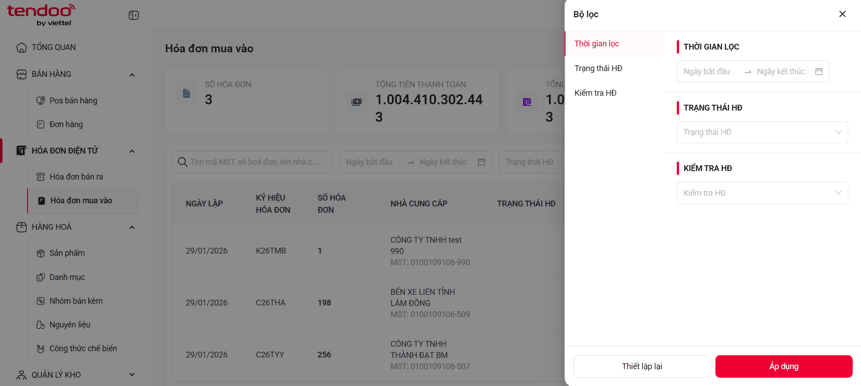Close the Bộ lọc panel
The image size is (861, 386).
pyautogui.click(x=842, y=14)
